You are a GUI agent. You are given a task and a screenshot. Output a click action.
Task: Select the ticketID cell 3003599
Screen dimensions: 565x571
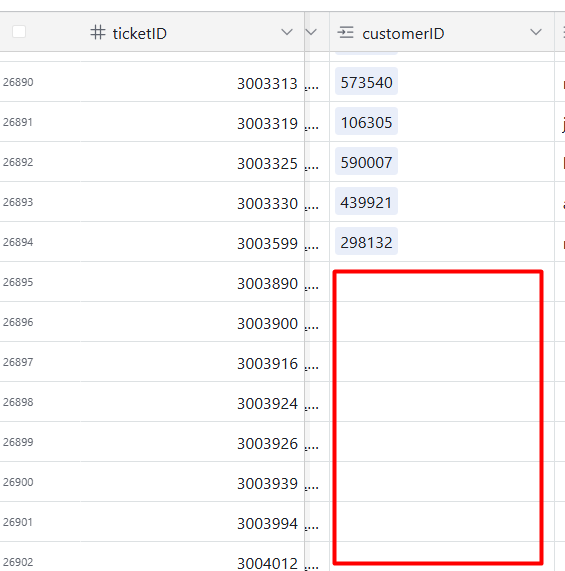pyautogui.click(x=192, y=242)
